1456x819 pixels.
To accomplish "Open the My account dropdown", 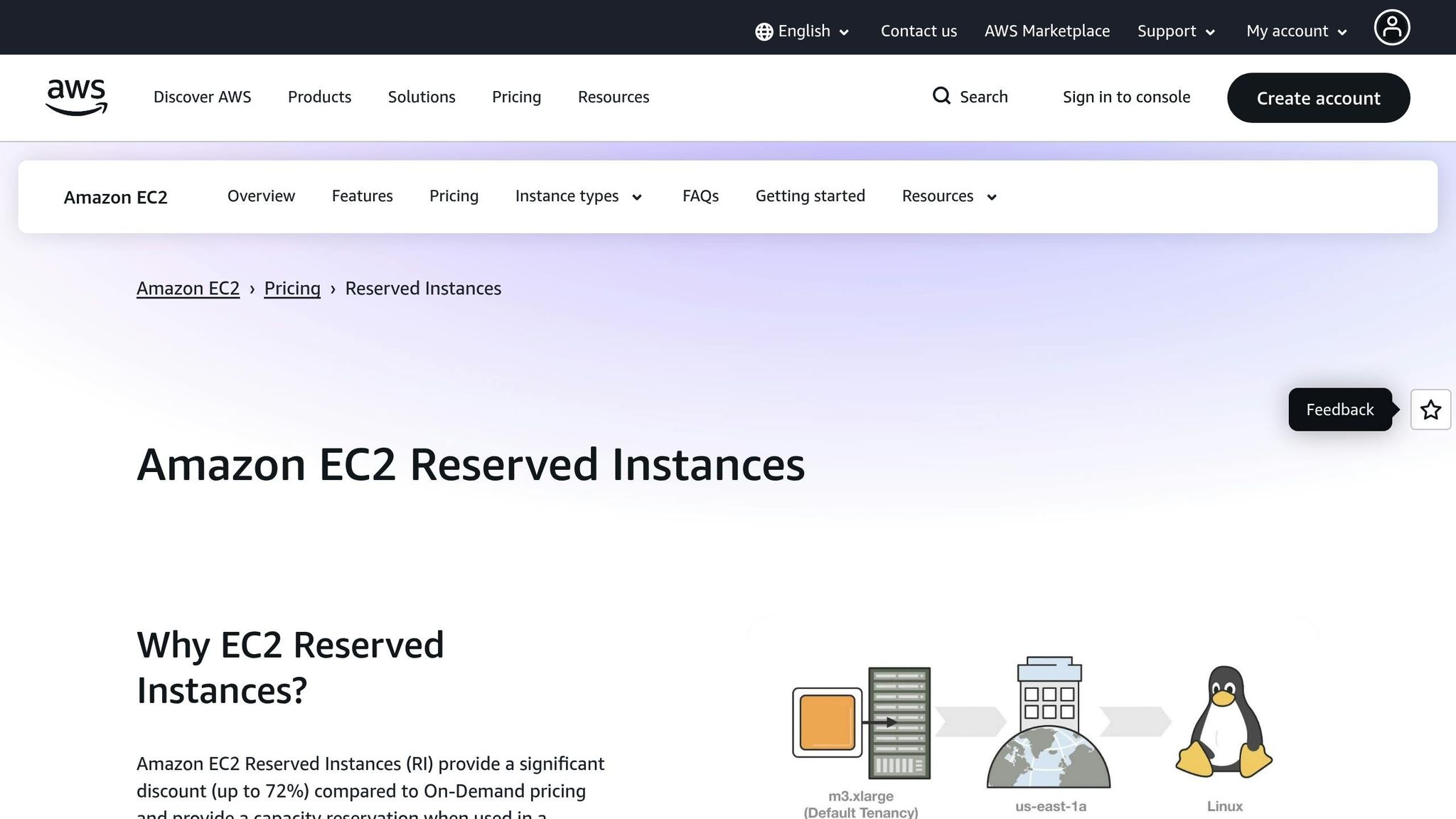I will [x=1294, y=31].
